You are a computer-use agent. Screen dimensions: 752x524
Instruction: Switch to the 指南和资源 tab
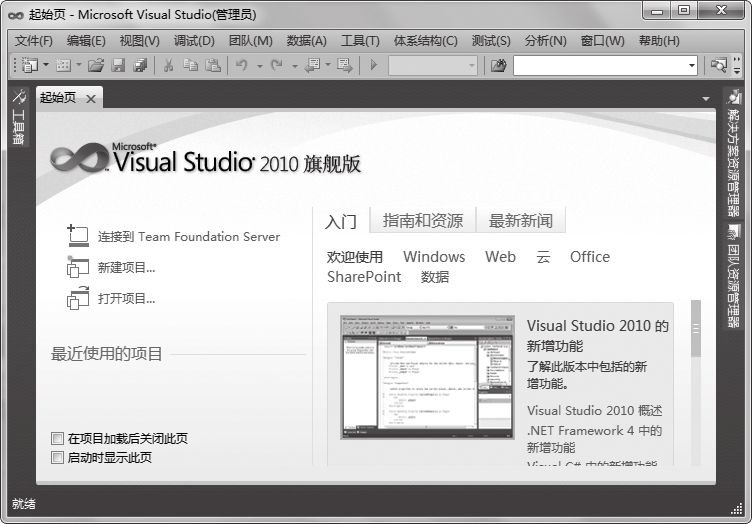click(423, 221)
